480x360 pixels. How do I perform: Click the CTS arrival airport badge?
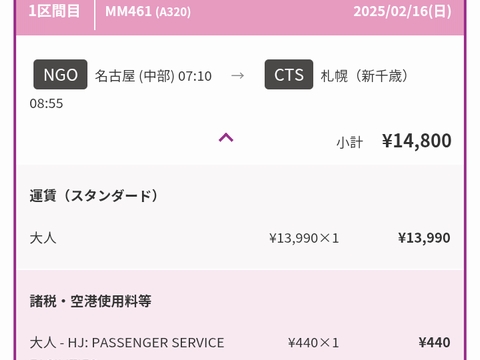pyautogui.click(x=289, y=74)
